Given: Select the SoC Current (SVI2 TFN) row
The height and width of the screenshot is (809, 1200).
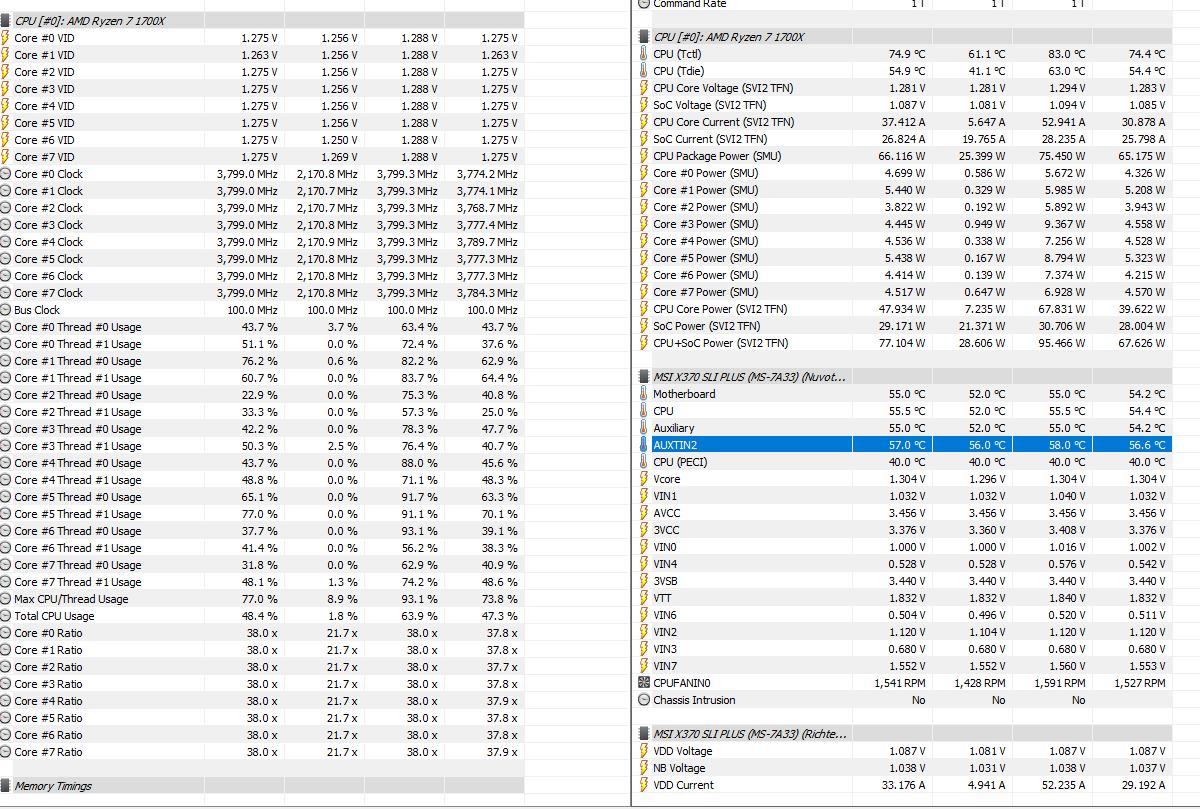Looking at the screenshot, I should pos(903,139).
